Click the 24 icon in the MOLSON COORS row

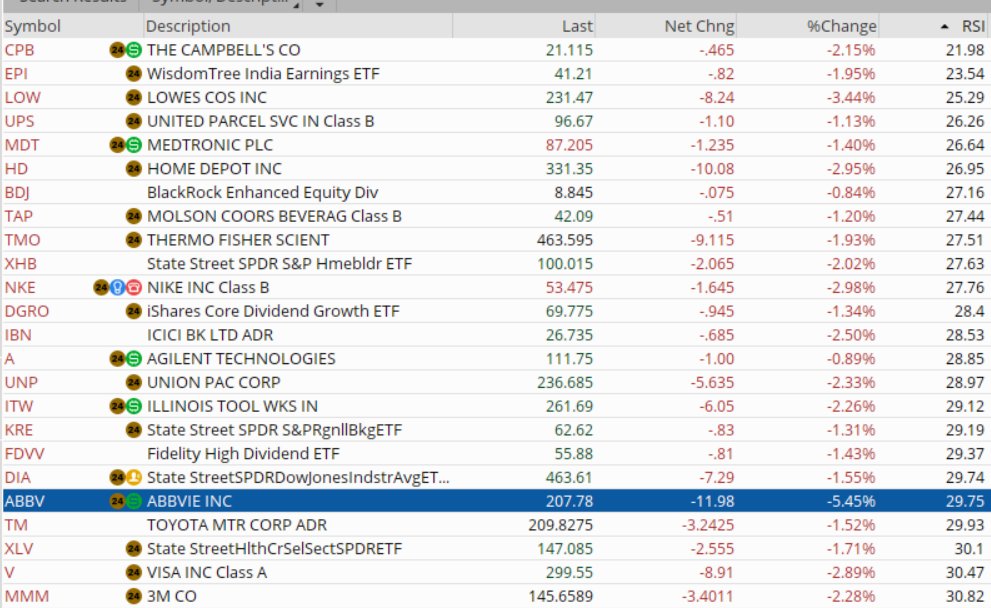[x=133, y=216]
